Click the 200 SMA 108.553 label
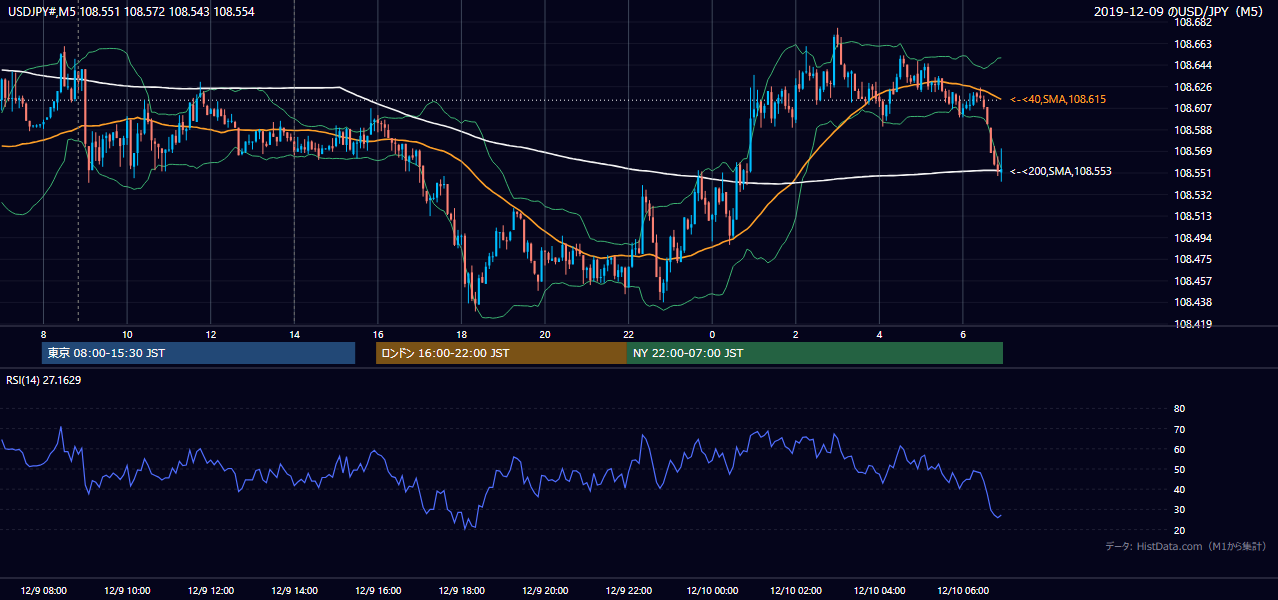 click(1061, 171)
